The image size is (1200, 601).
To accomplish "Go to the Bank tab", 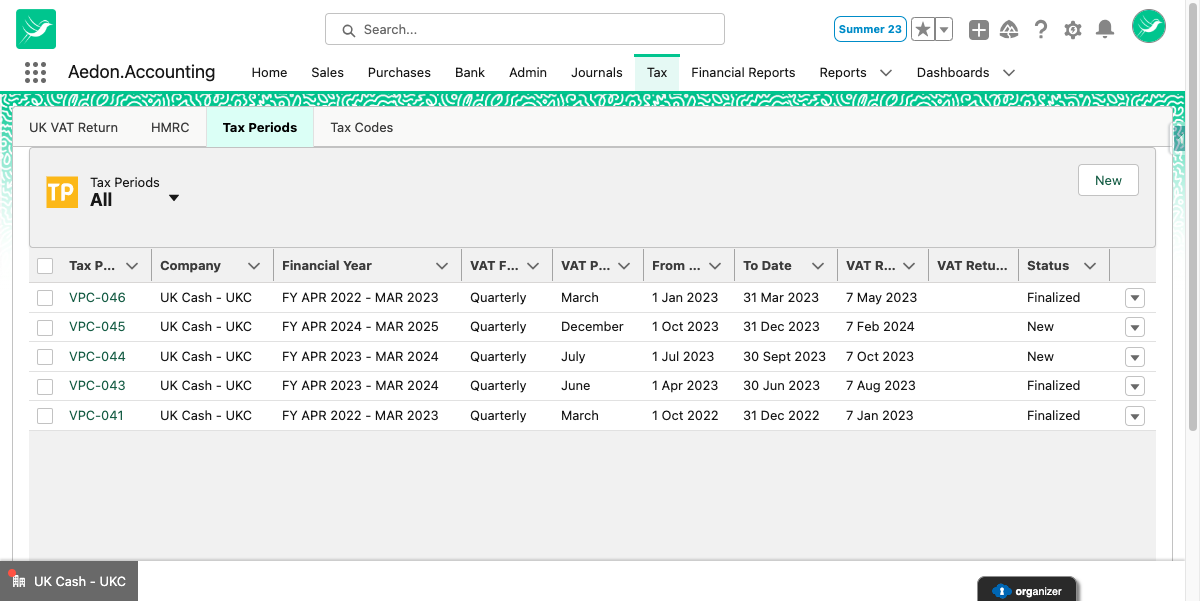I will pyautogui.click(x=470, y=72).
